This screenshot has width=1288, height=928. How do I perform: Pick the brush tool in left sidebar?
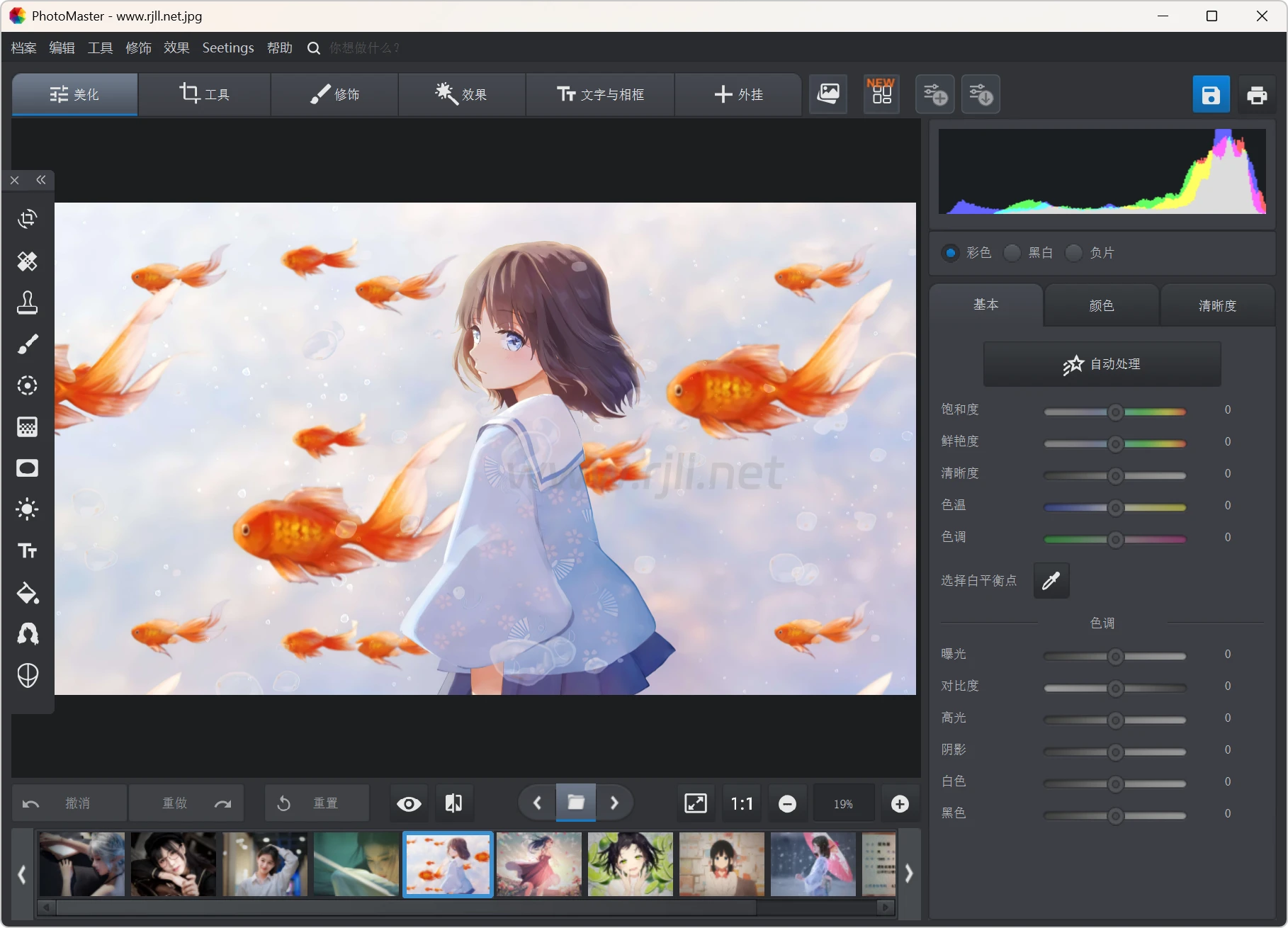tap(27, 344)
